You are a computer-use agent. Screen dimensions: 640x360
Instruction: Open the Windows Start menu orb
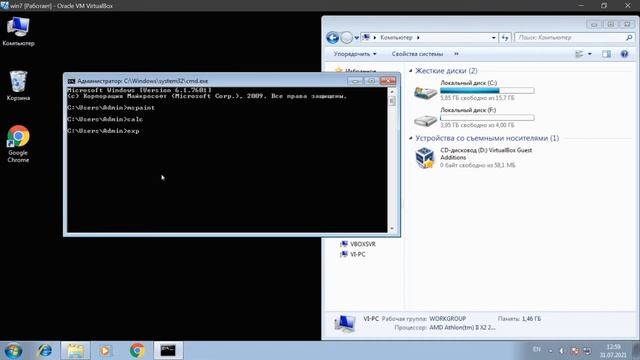click(13, 351)
